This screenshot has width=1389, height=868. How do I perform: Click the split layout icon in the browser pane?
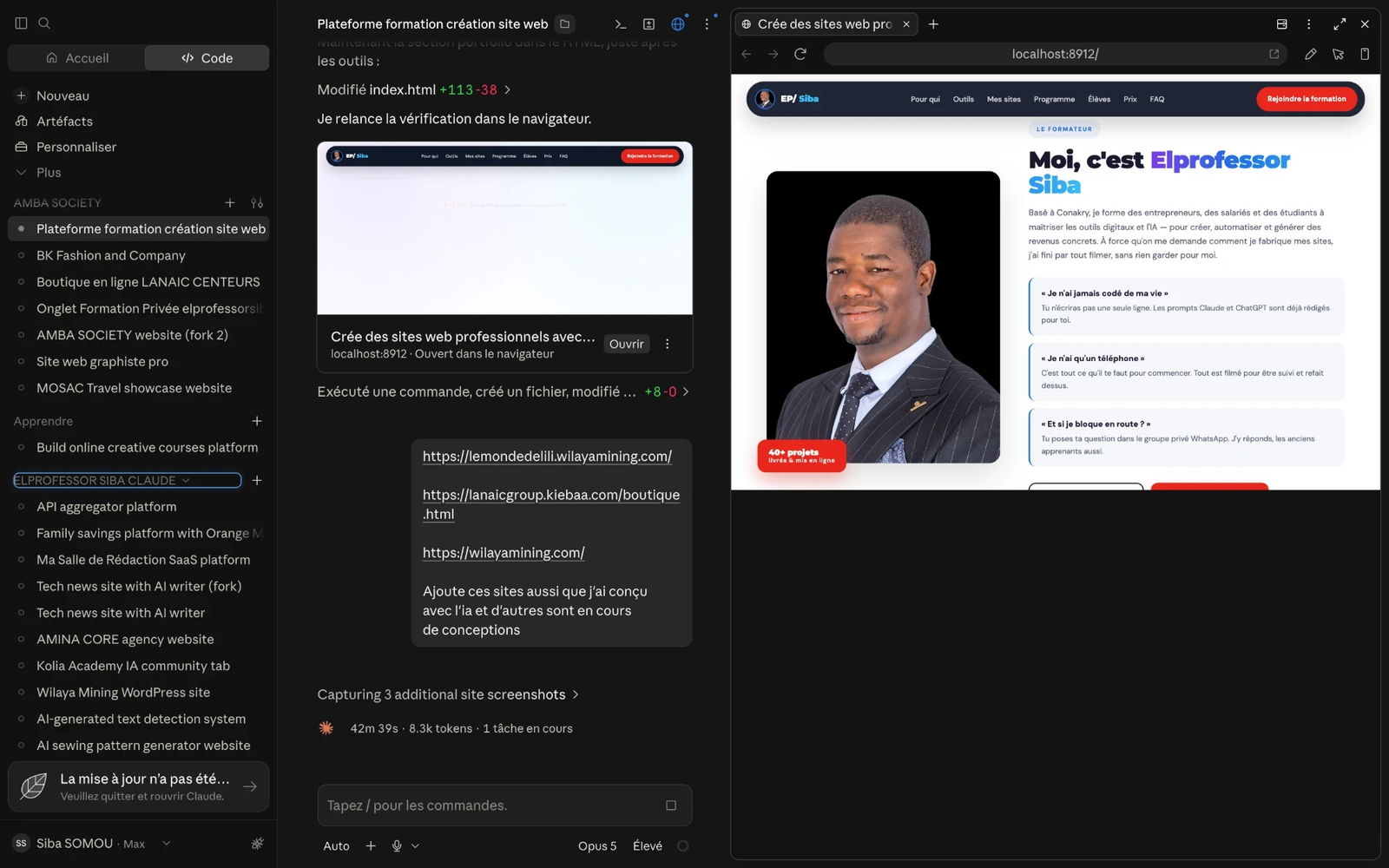1281,24
